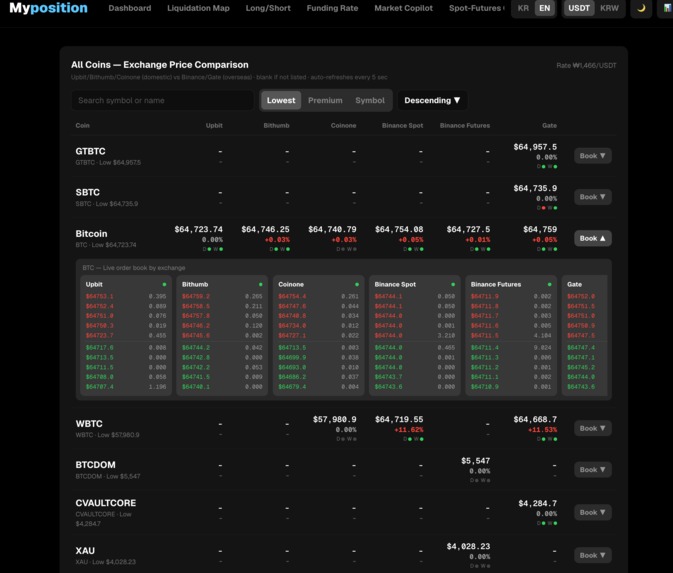
Task: Expand the SBTC order book
Action: (x=592, y=197)
